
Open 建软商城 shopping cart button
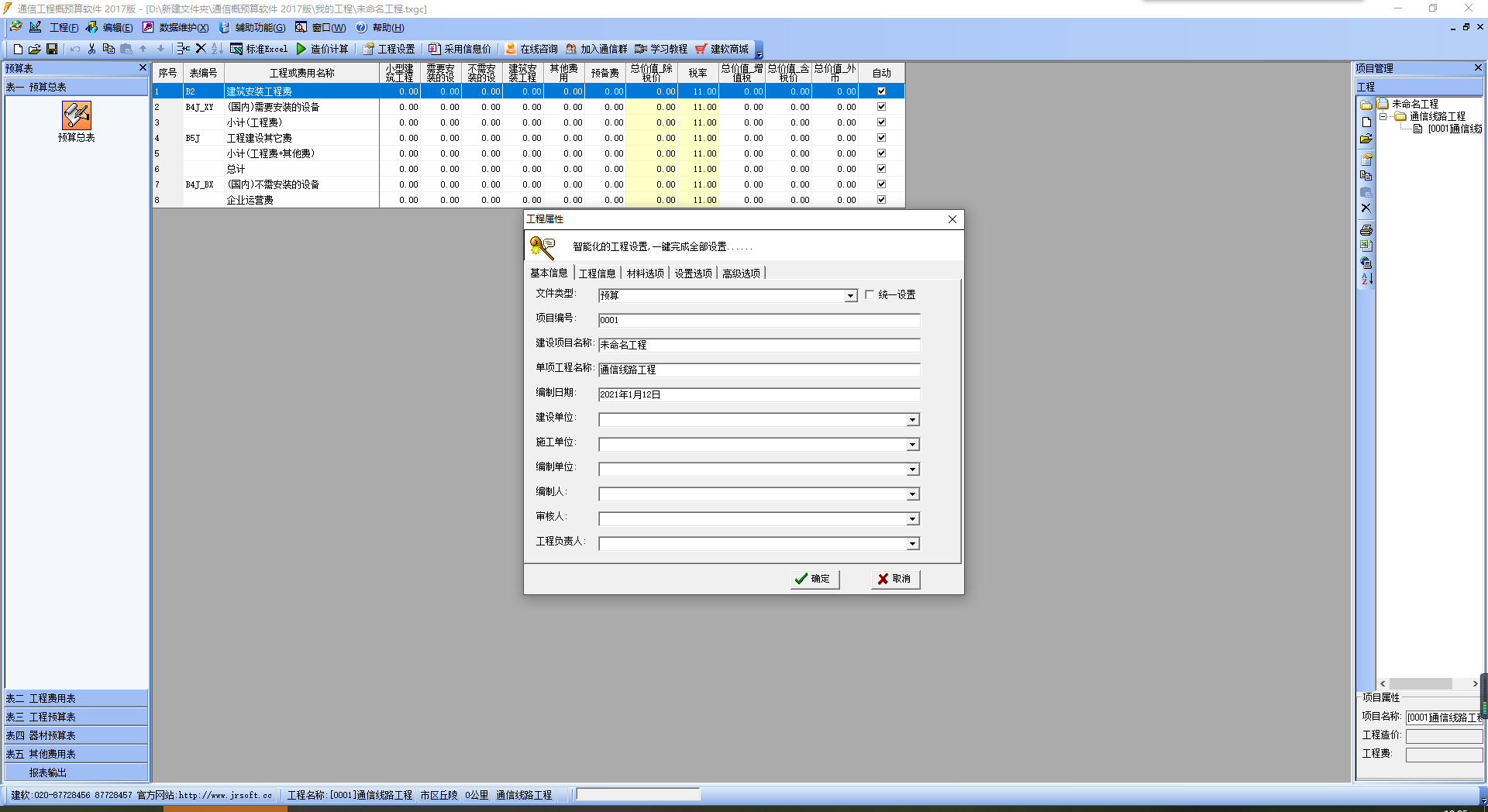coord(722,49)
